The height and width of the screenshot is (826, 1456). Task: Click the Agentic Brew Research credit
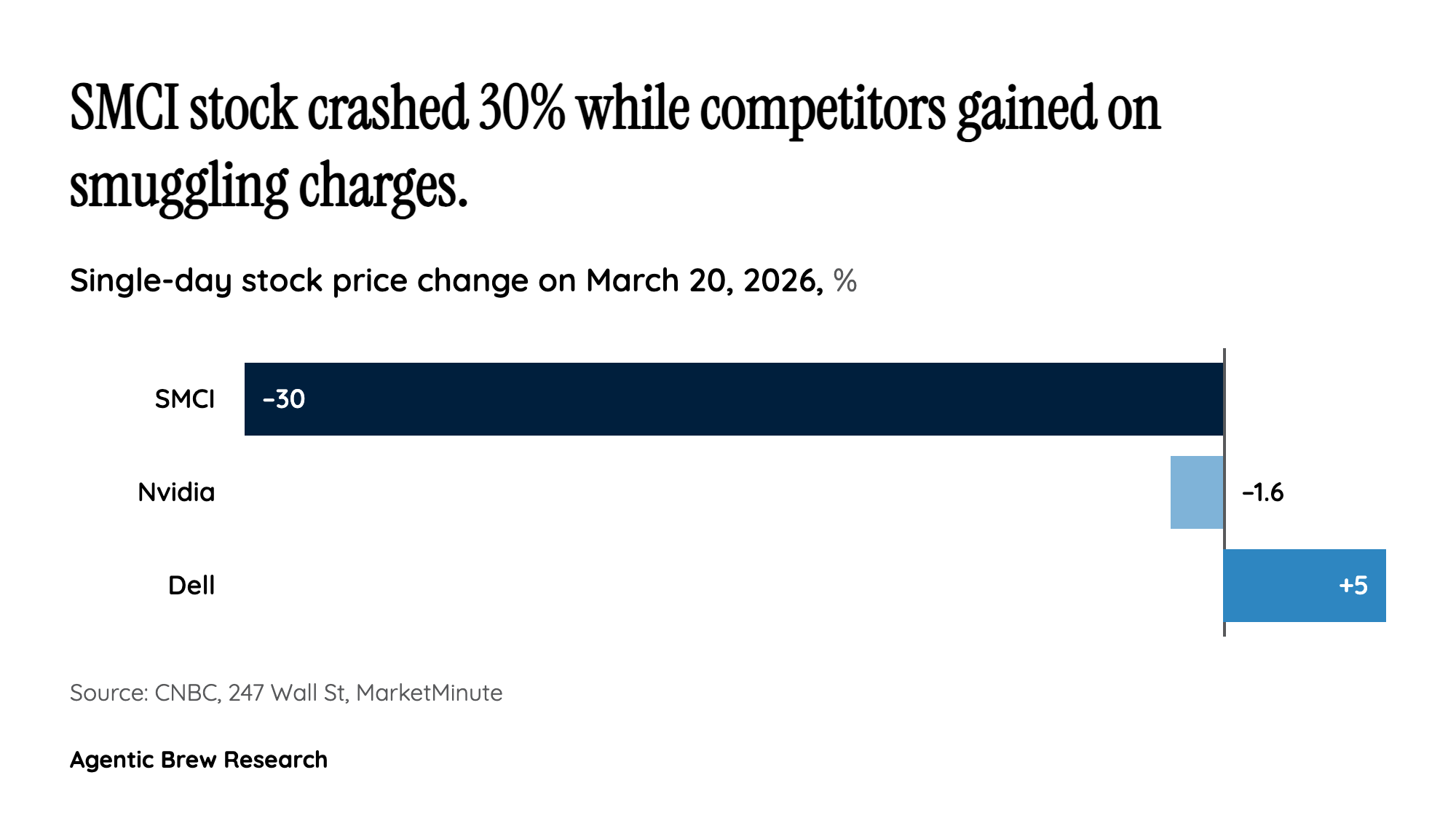coord(199,760)
